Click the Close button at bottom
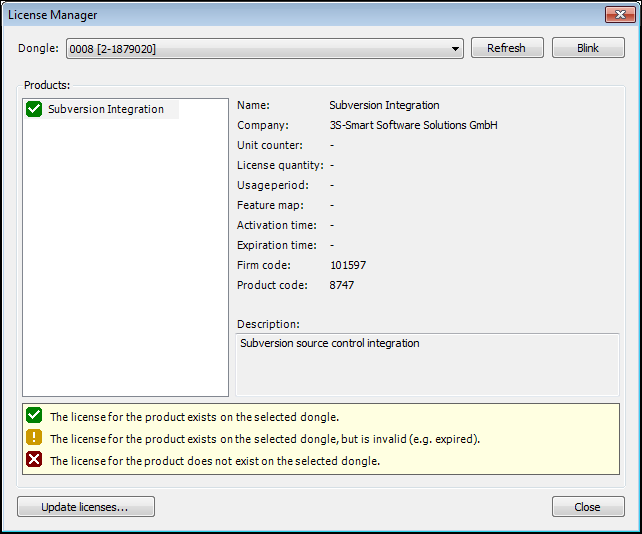 [588, 507]
